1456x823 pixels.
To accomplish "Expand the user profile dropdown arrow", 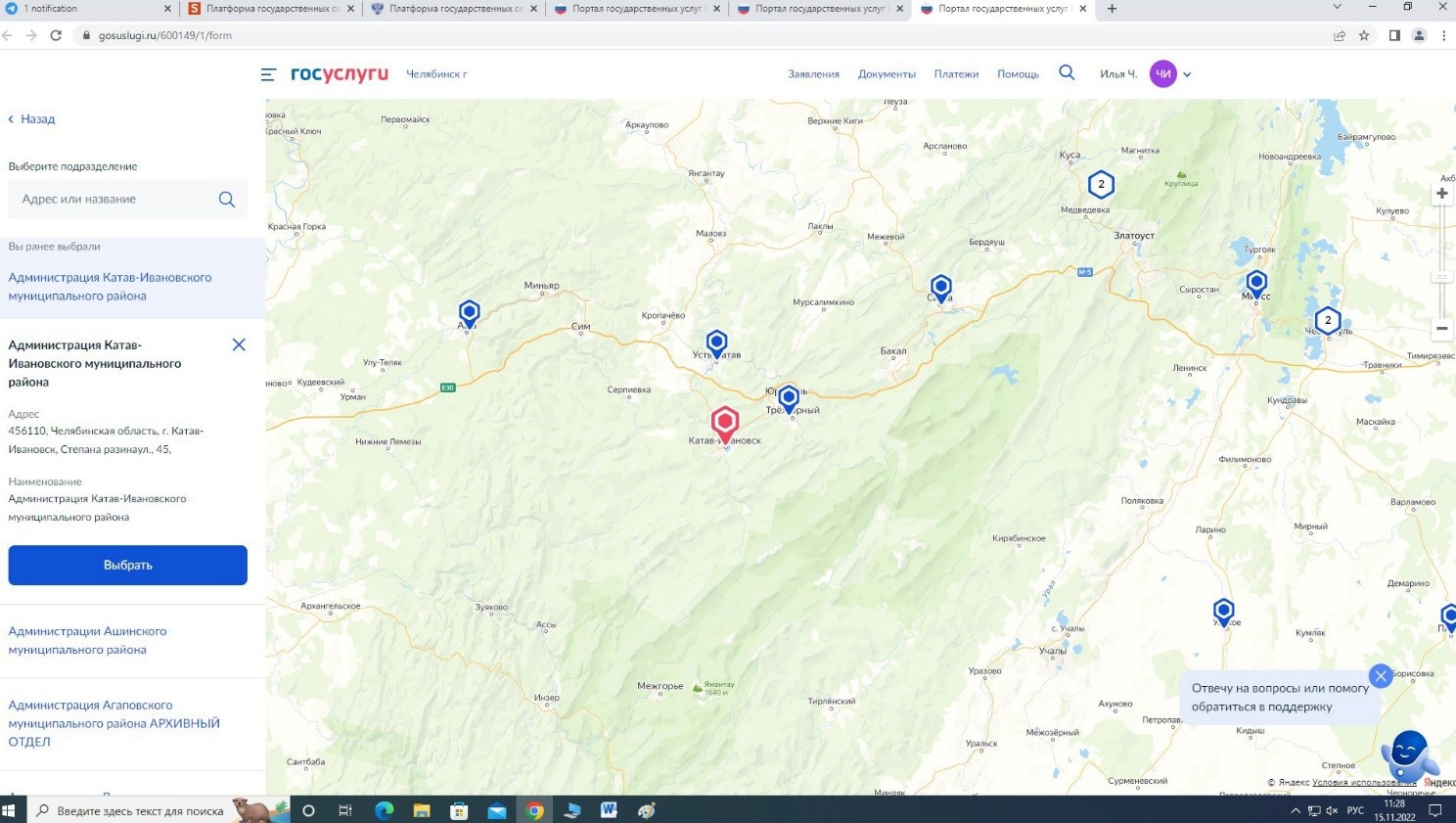I will 1187,74.
